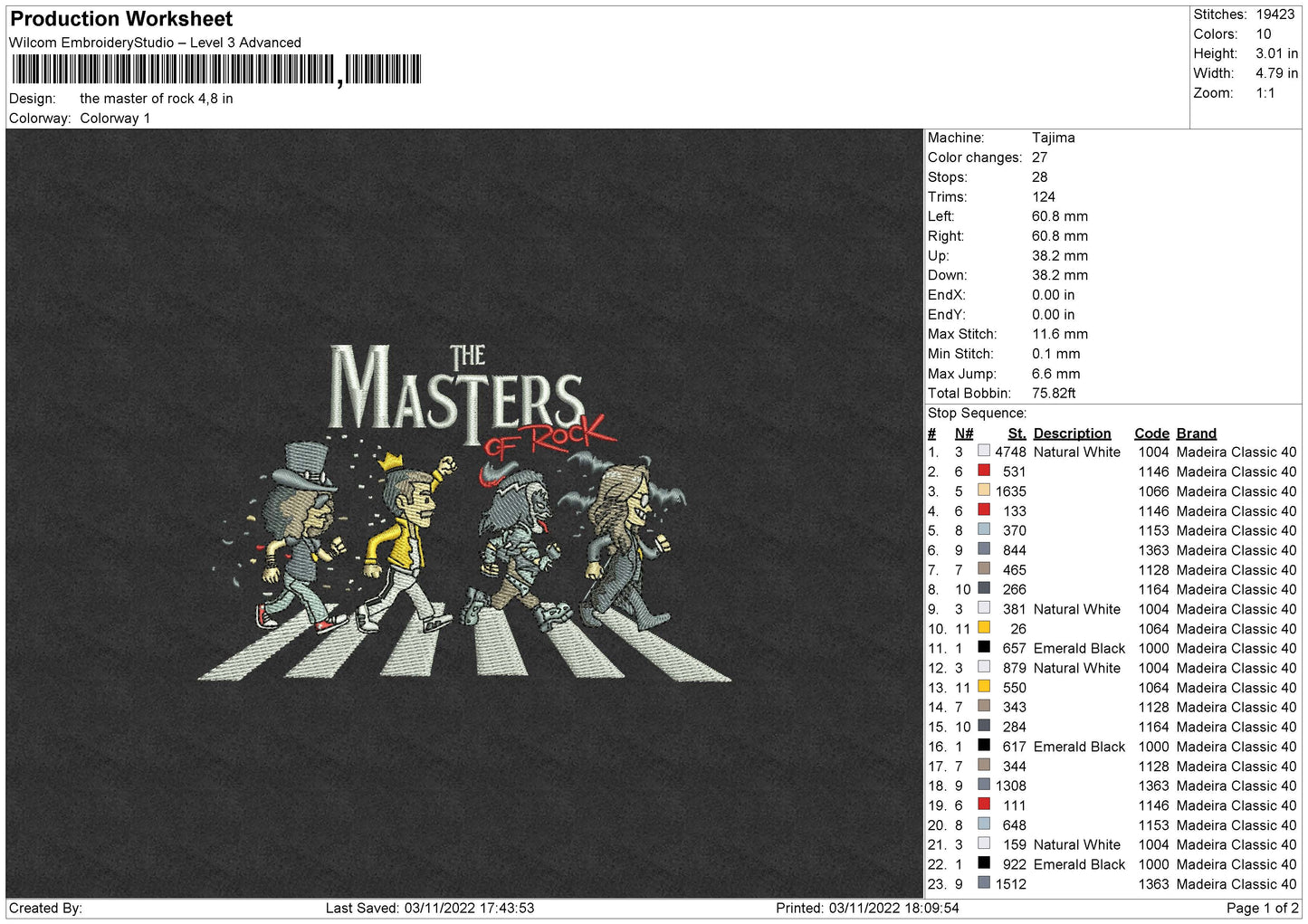The width and height of the screenshot is (1308, 924).
Task: Click the Emerald Black swatch in stop row 11
Action: point(984,647)
